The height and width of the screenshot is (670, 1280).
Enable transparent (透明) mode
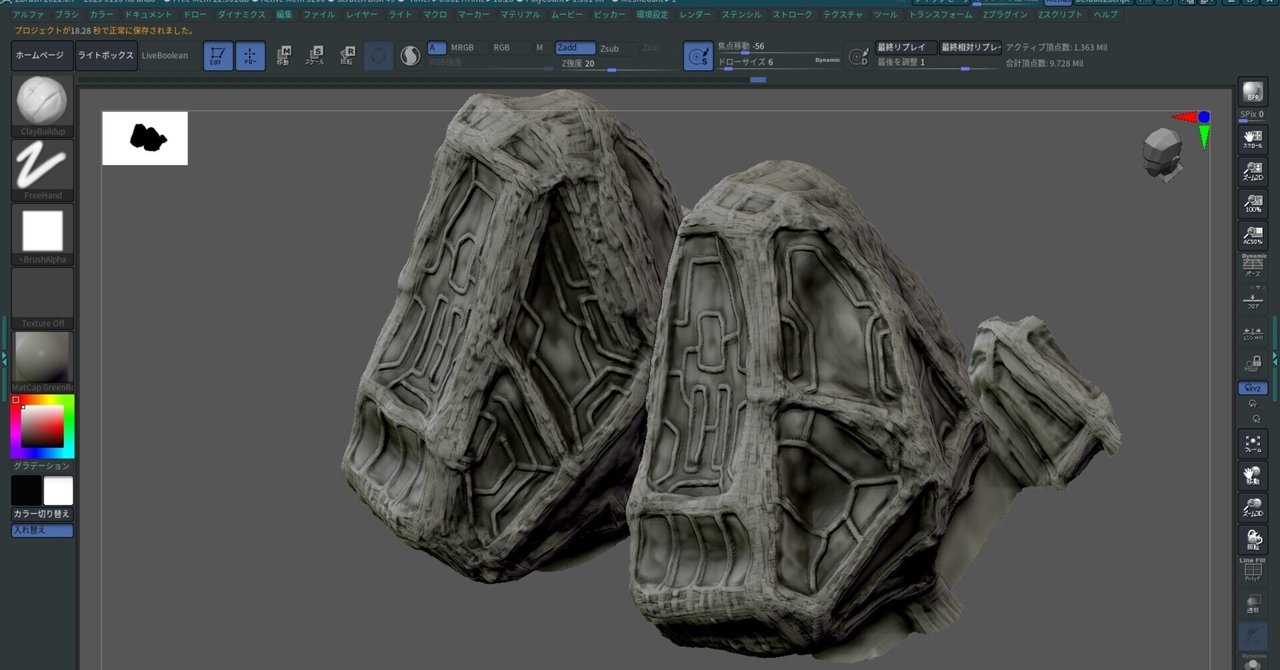tap(1252, 603)
